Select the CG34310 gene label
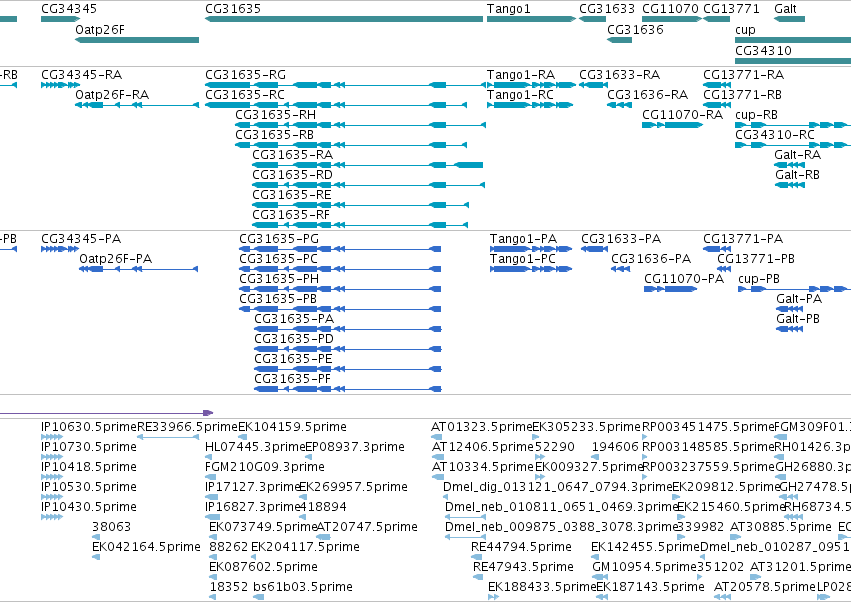 pyautogui.click(x=763, y=50)
